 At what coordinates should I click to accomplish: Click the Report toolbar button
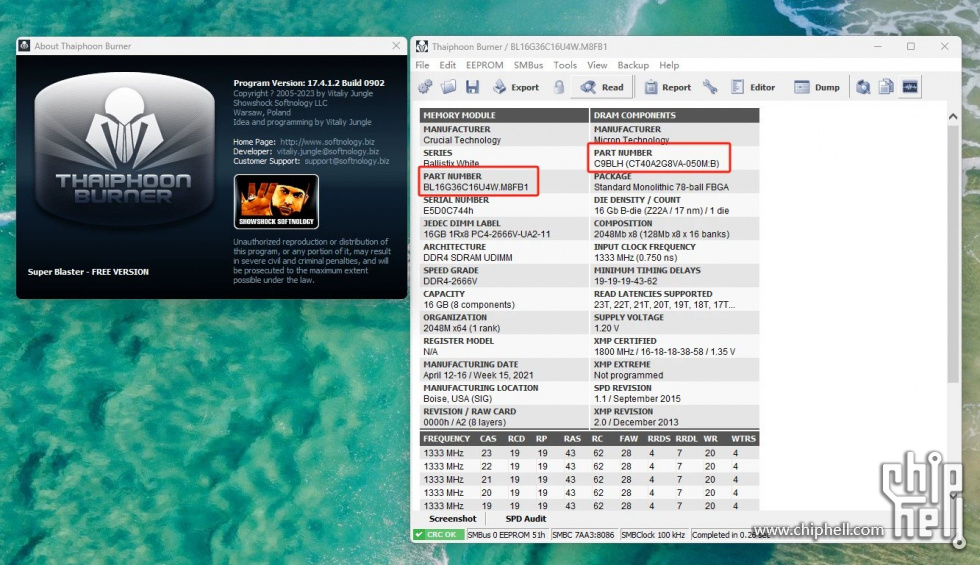click(668, 87)
